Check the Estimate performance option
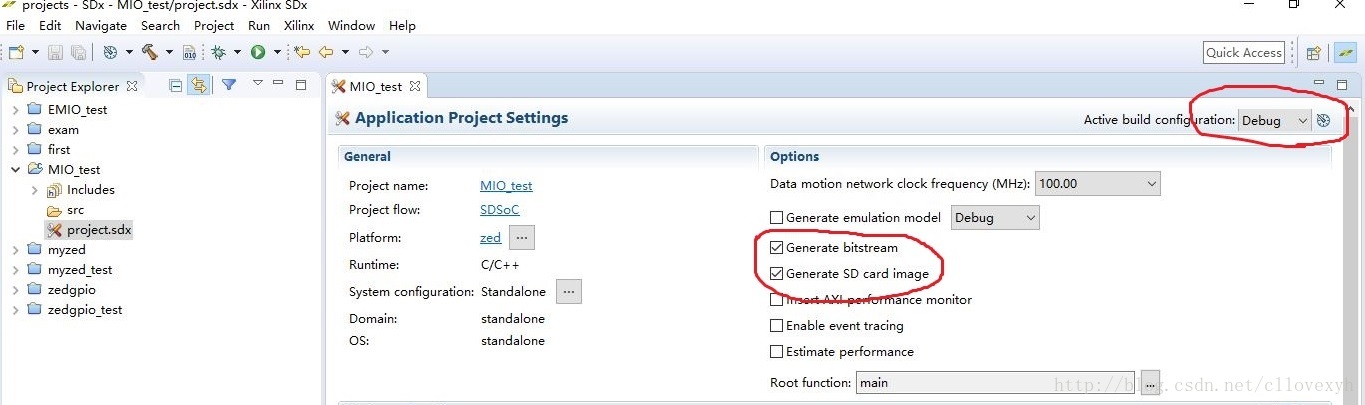 point(776,351)
